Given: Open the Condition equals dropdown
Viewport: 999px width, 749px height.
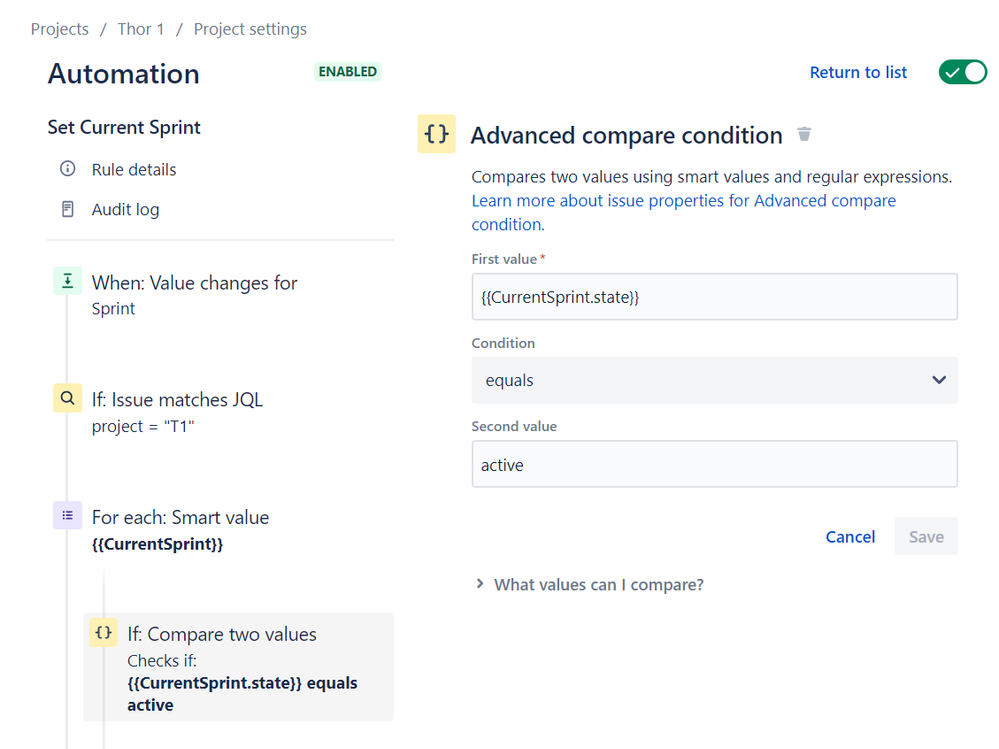Looking at the screenshot, I should [x=714, y=380].
